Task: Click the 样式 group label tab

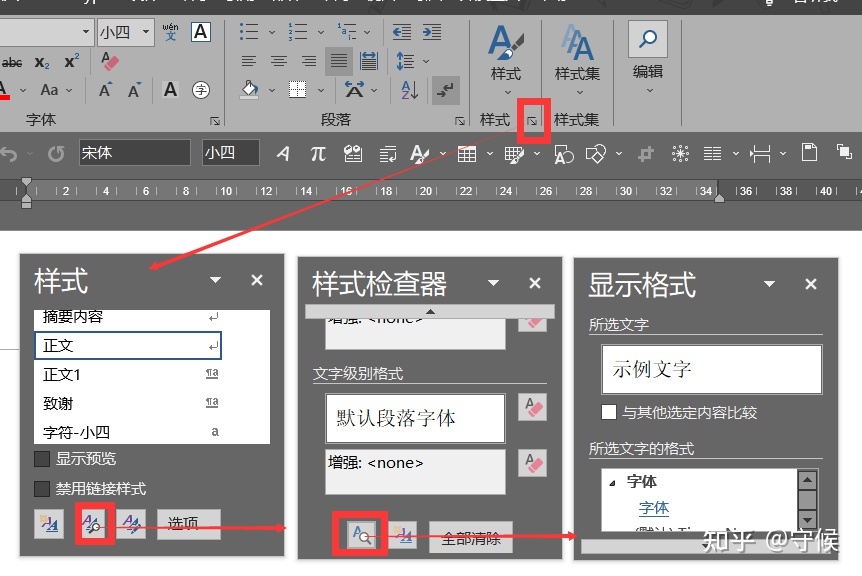Action: pyautogui.click(x=494, y=119)
